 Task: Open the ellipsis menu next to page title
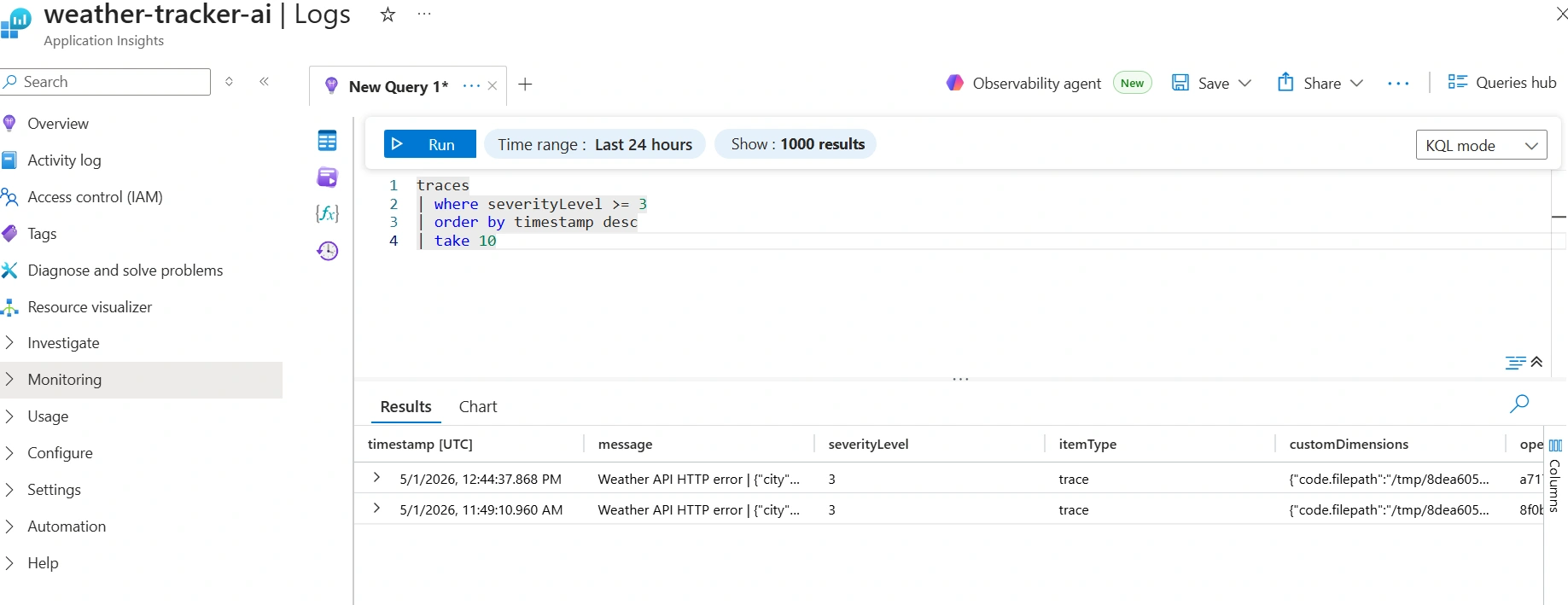click(424, 15)
